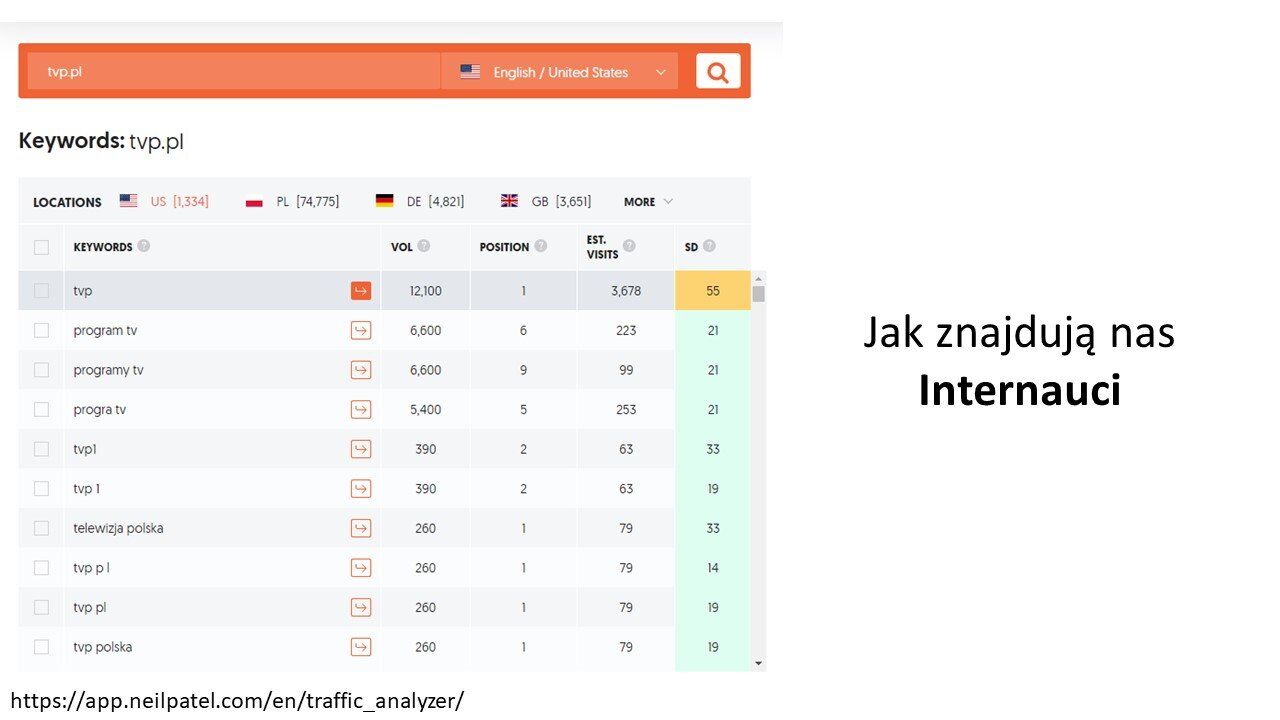Screen dimensions: 1280x720
Task: Check the box for tvp 1
Action: click(41, 489)
